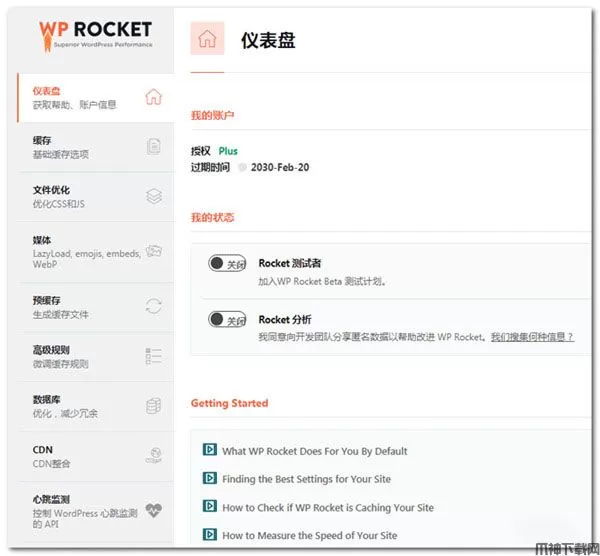The image size is (600, 556).
Task: Click the 我的状态 section heading
Action: [x=213, y=217]
